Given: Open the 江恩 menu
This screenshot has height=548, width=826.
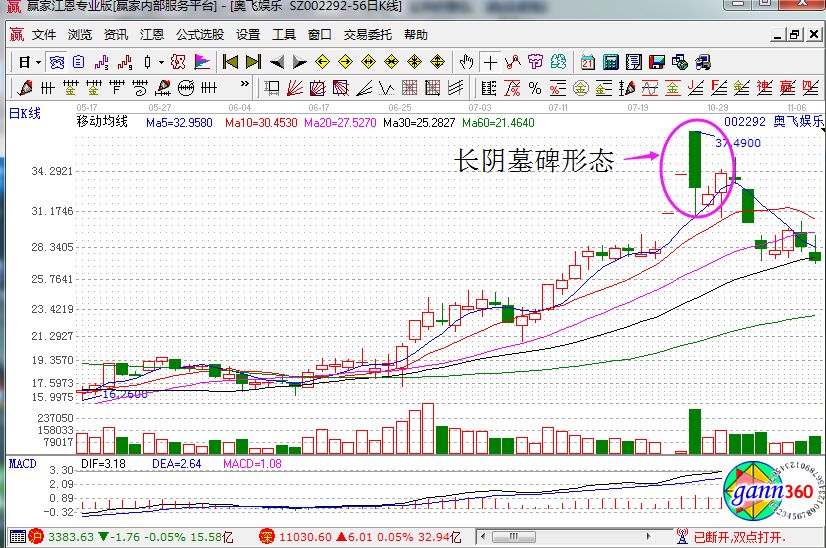Looking at the screenshot, I should click(151, 35).
